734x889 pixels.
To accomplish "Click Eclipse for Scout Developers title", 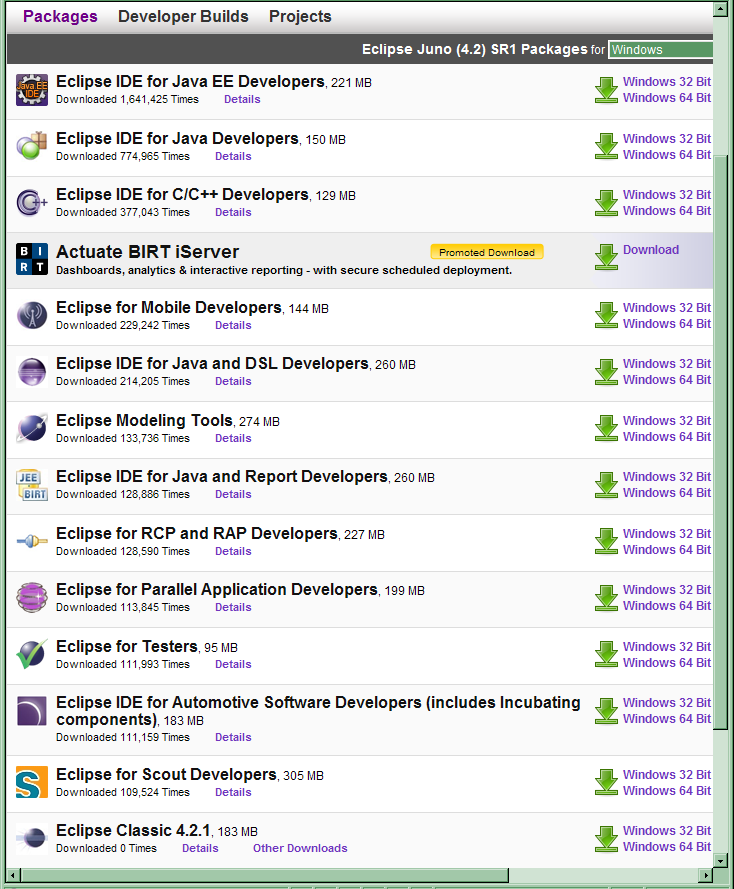I will coord(166,774).
